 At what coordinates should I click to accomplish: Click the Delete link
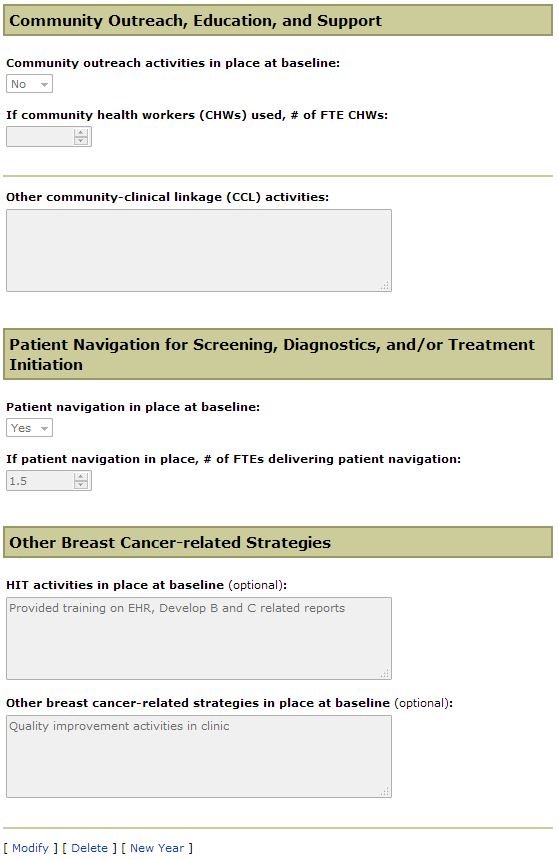tap(89, 848)
